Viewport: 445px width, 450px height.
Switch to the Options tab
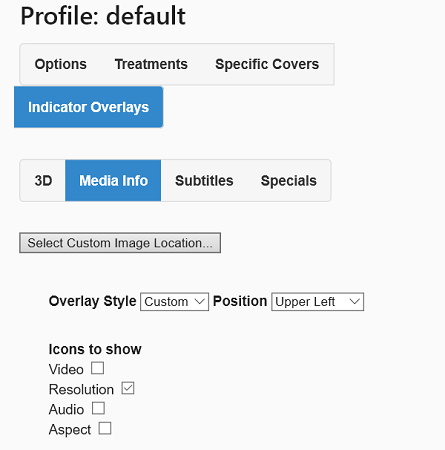[61, 64]
